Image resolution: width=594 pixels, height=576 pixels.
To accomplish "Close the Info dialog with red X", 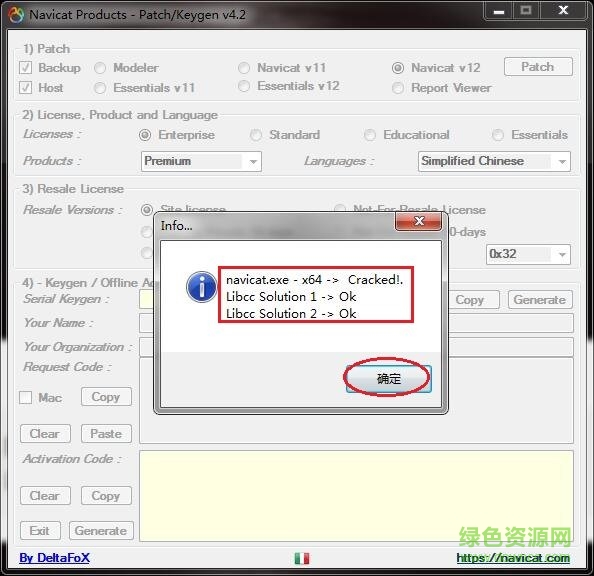I will 418,221.
